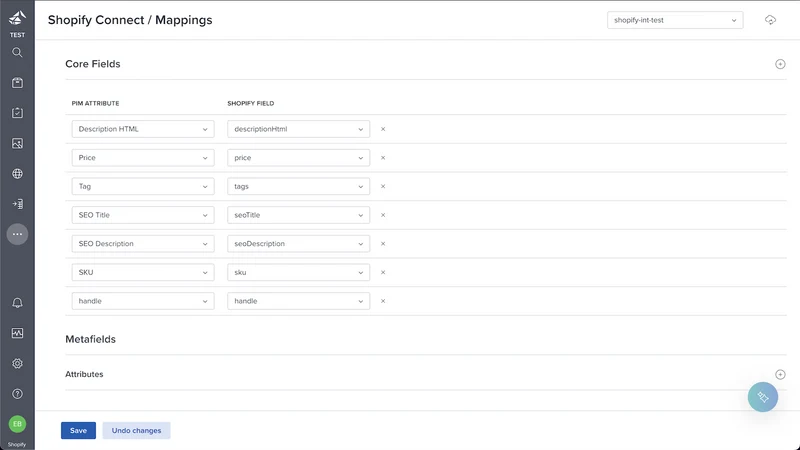Click the cloud sync icon at top right

pyautogui.click(x=770, y=20)
